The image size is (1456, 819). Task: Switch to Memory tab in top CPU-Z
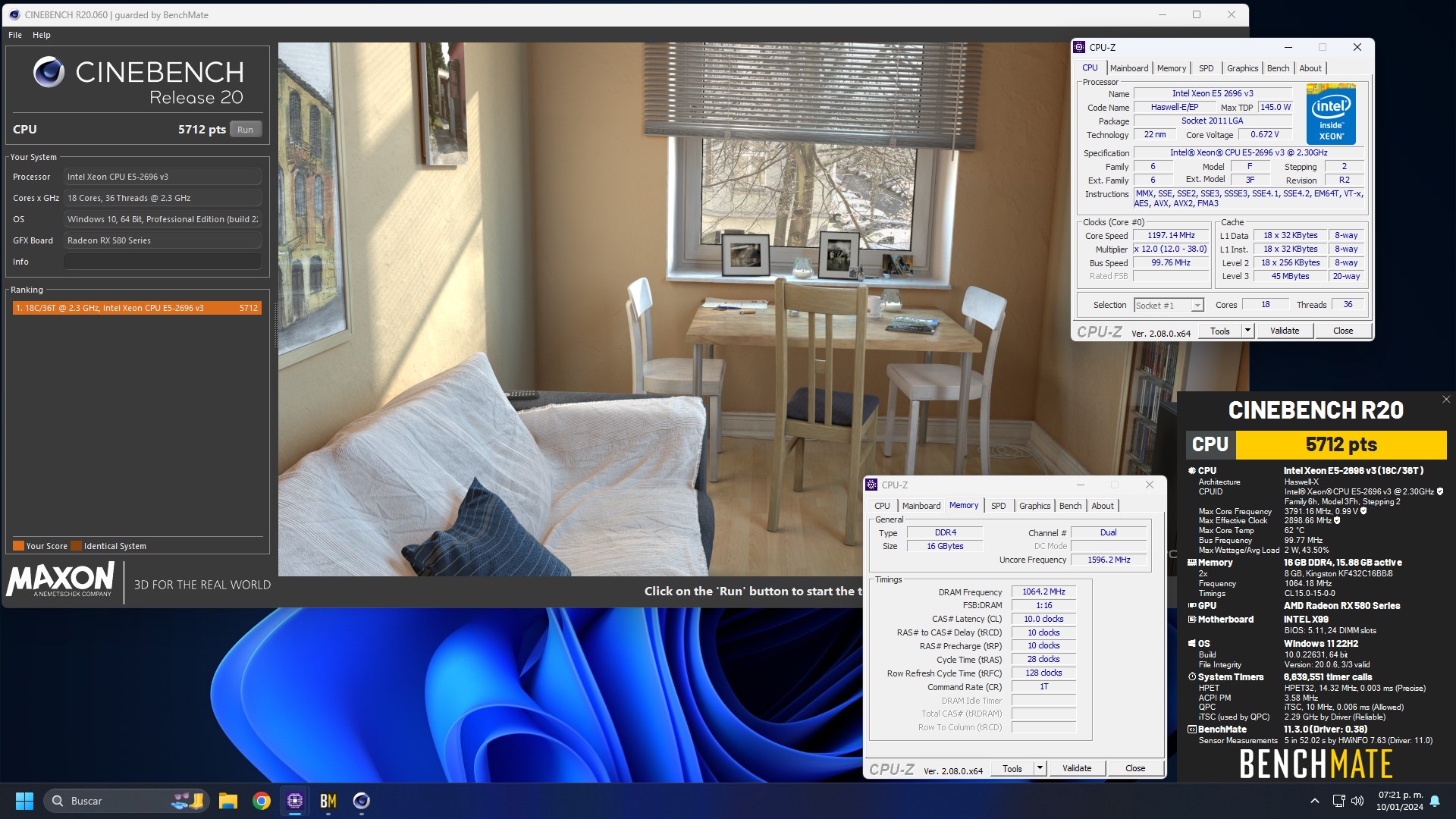pos(1172,68)
